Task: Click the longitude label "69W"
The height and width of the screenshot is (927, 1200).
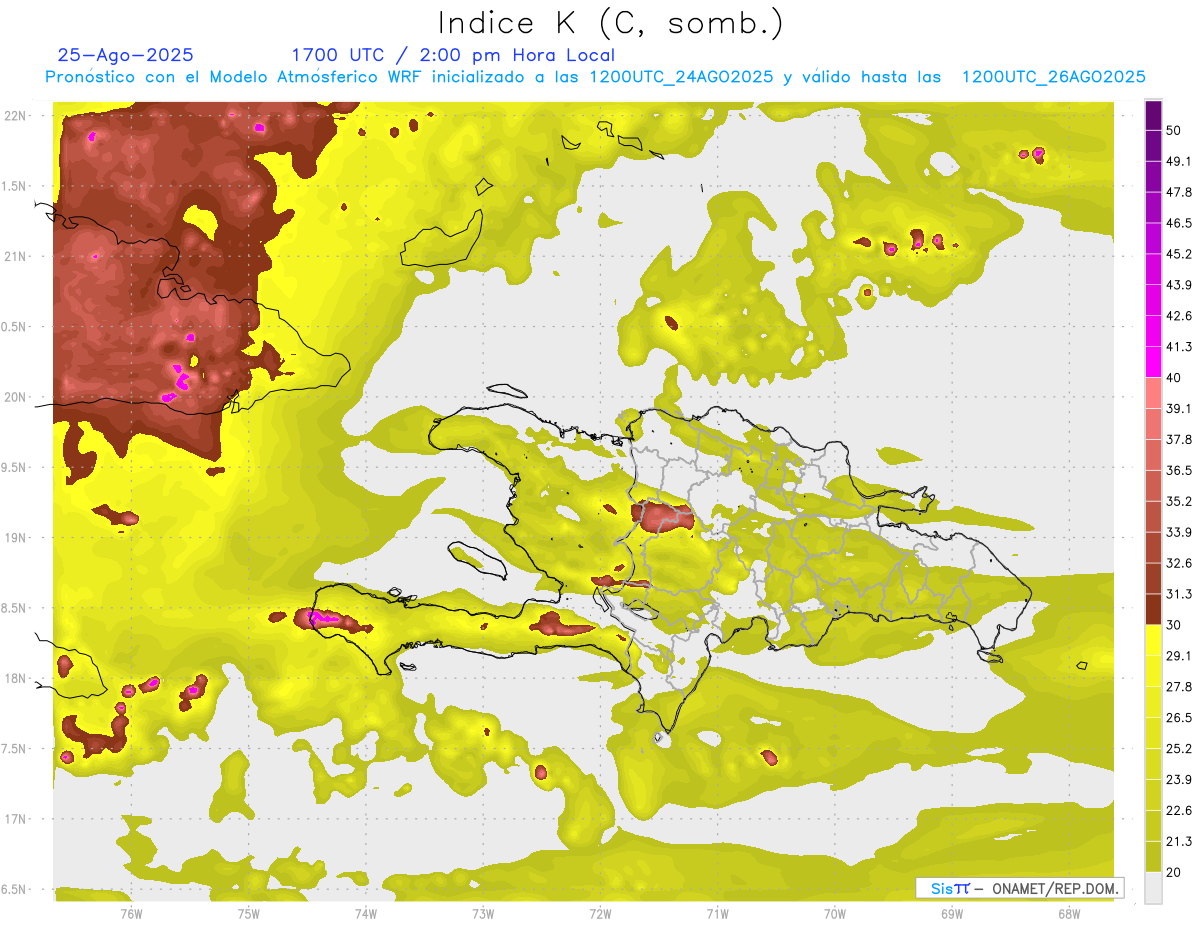Action: [x=951, y=913]
